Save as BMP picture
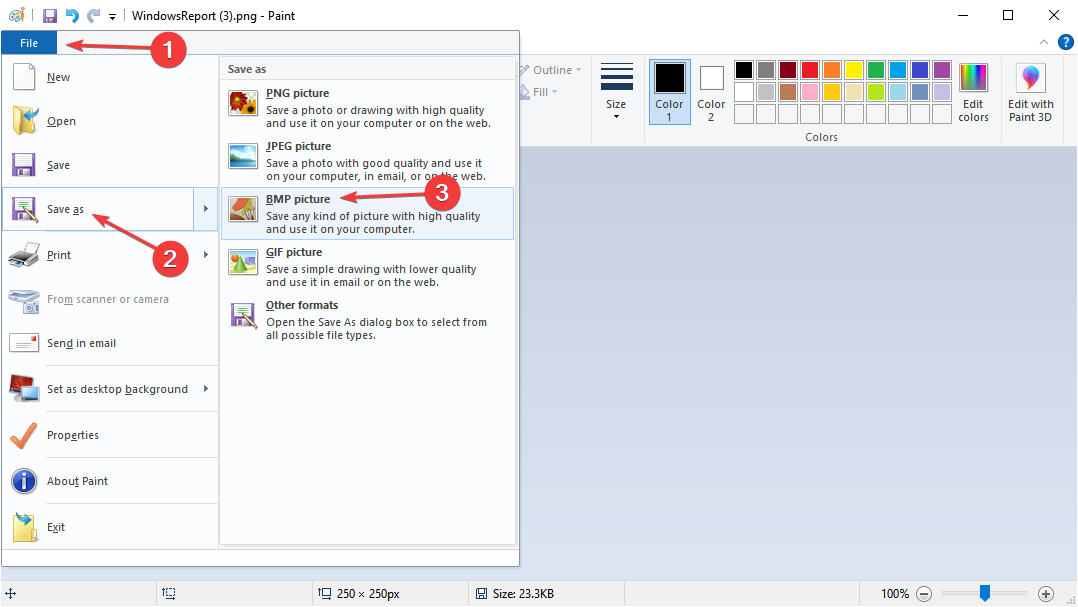Screen dimensions: 1078x607 point(367,214)
